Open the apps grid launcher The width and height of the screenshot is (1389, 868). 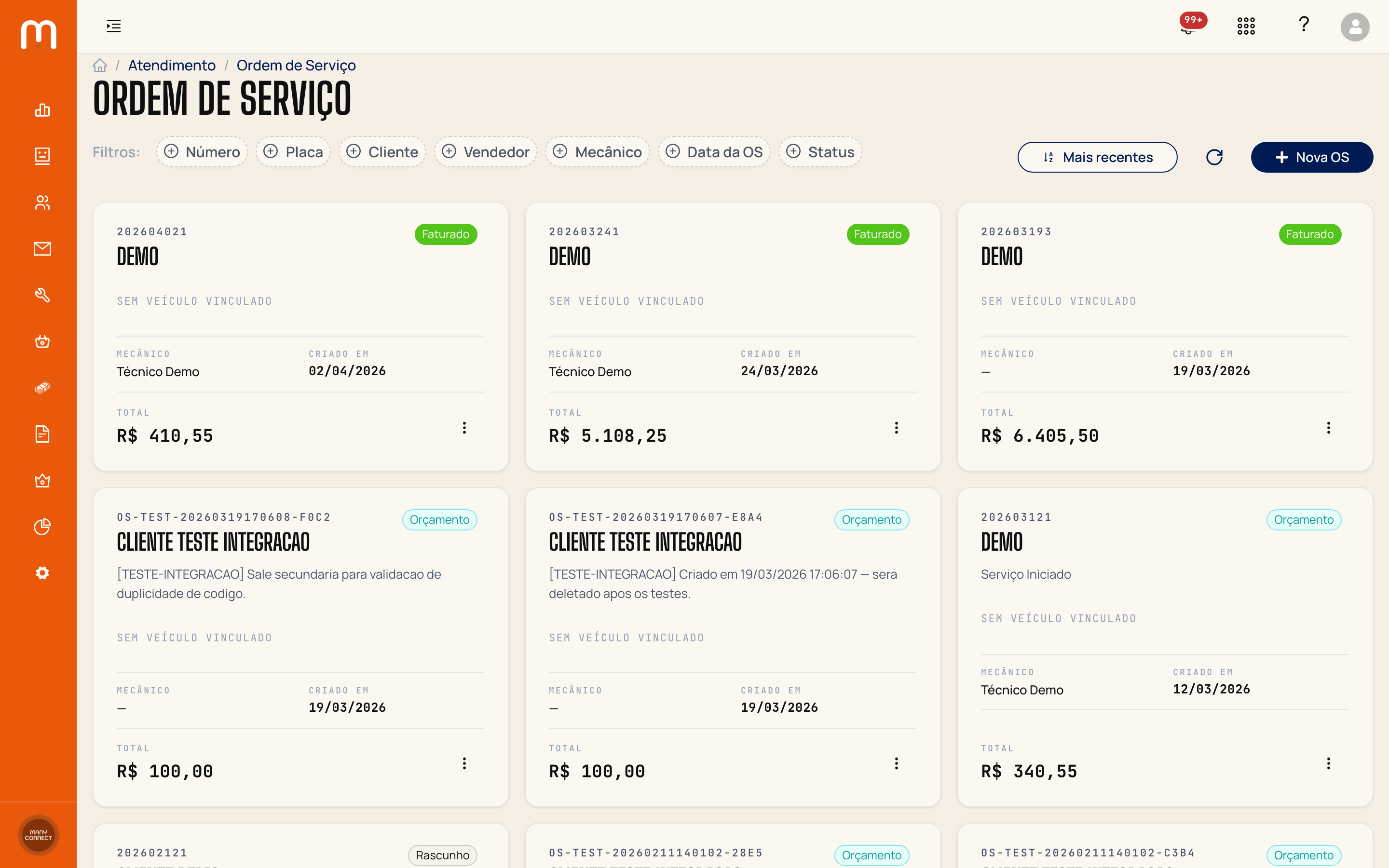pos(1246,26)
